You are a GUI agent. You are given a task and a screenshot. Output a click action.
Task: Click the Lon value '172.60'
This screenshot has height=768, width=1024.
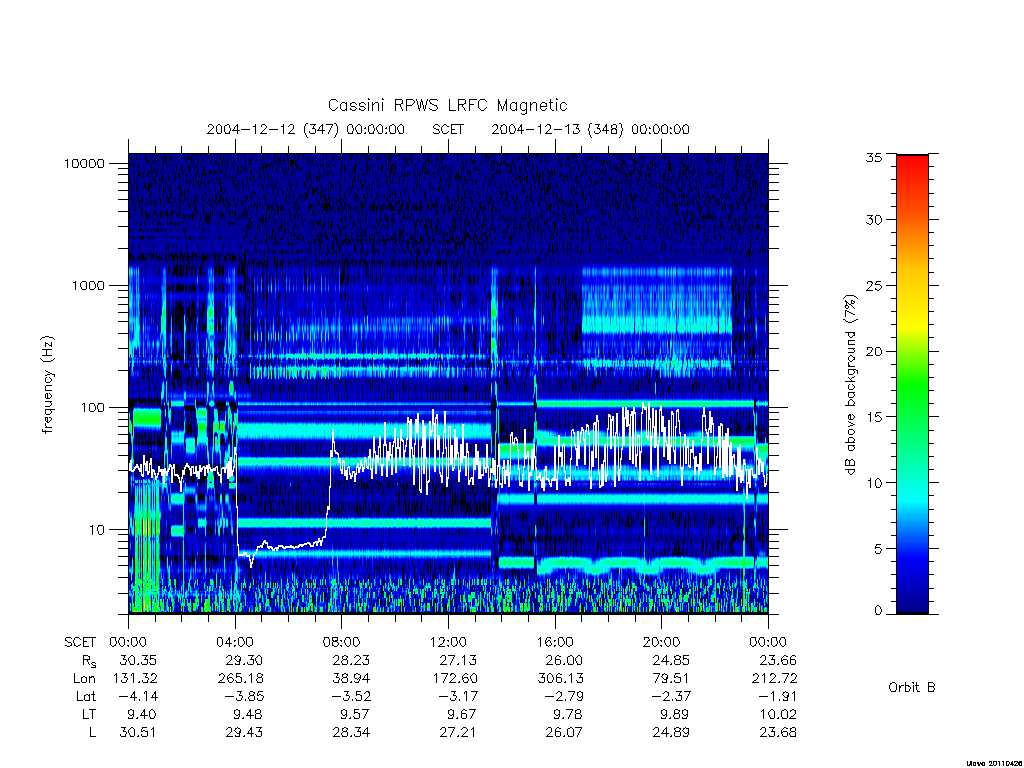pos(455,679)
